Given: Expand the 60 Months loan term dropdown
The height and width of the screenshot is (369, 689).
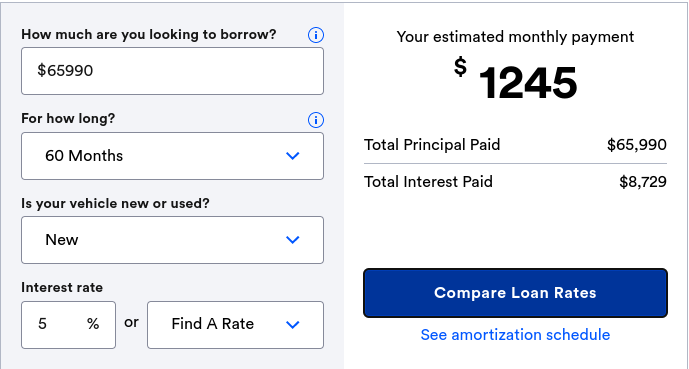Looking at the screenshot, I should click(172, 156).
